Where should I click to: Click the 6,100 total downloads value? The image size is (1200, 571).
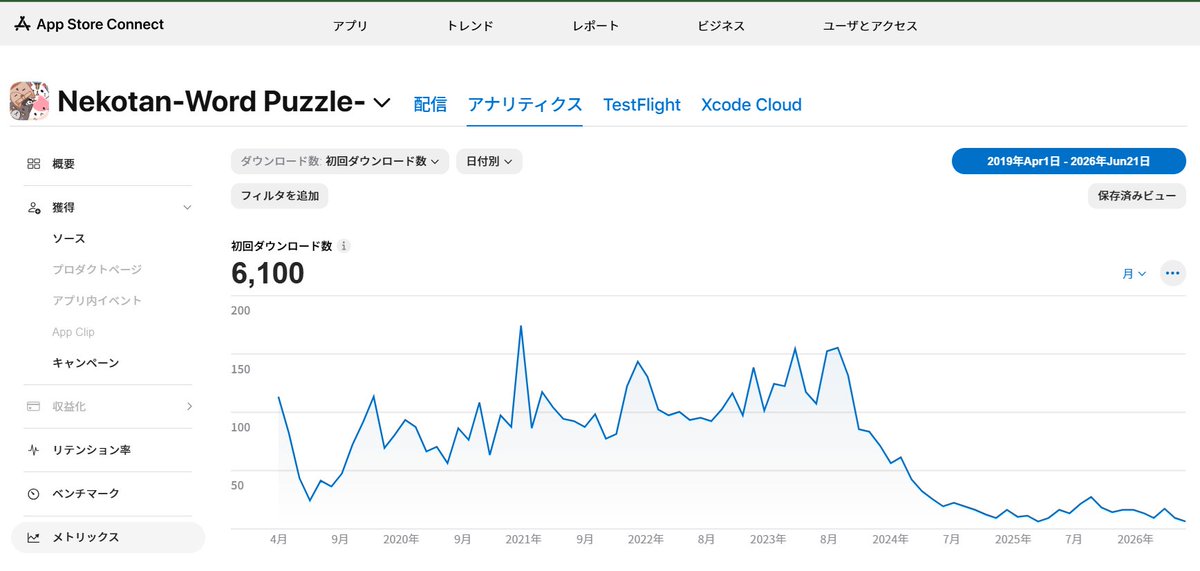[268, 273]
